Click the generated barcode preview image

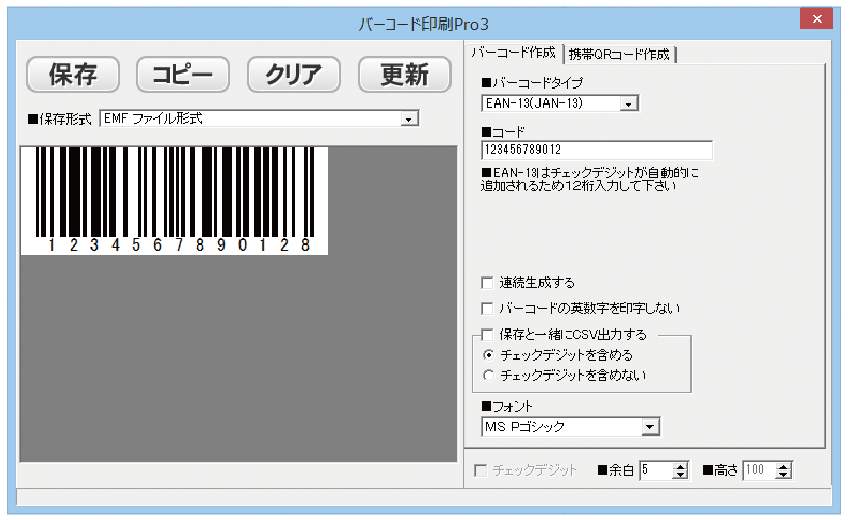click(x=174, y=200)
